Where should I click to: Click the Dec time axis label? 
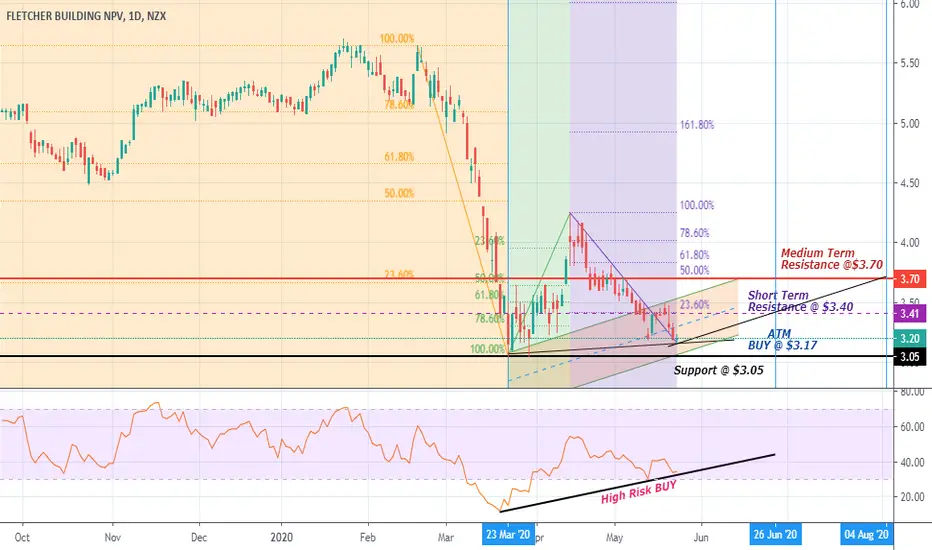[199, 538]
